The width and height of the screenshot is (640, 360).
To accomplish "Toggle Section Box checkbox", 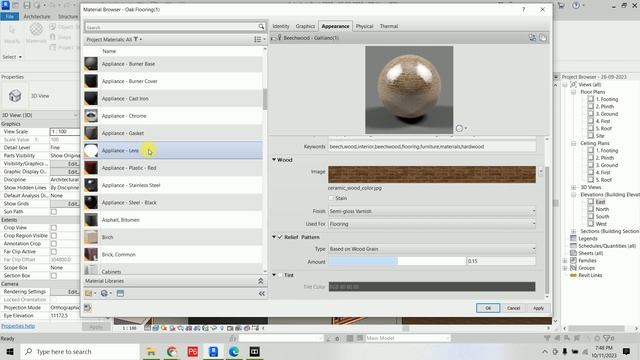I will 53,276.
